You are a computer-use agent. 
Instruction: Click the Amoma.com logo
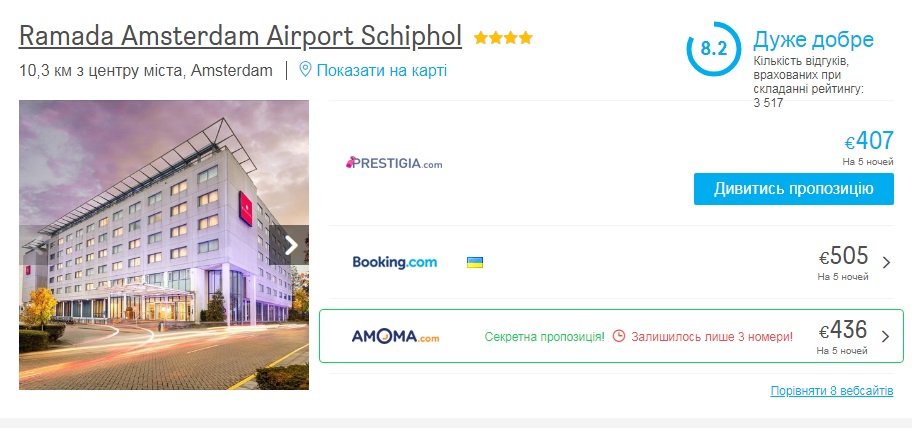395,336
